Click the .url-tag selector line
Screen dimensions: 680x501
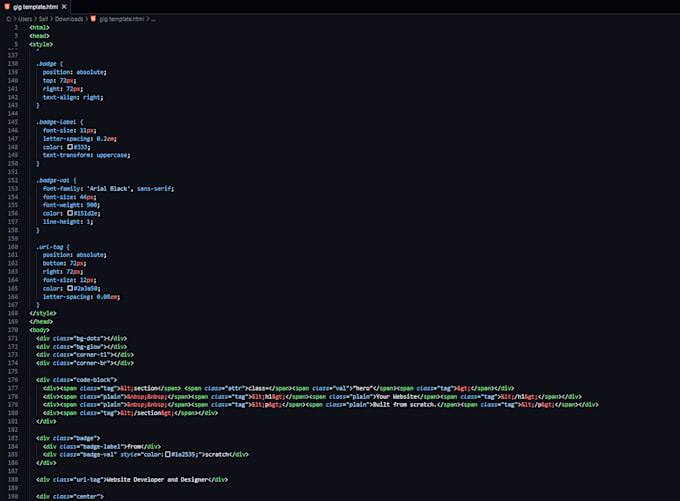pyautogui.click(x=52, y=247)
